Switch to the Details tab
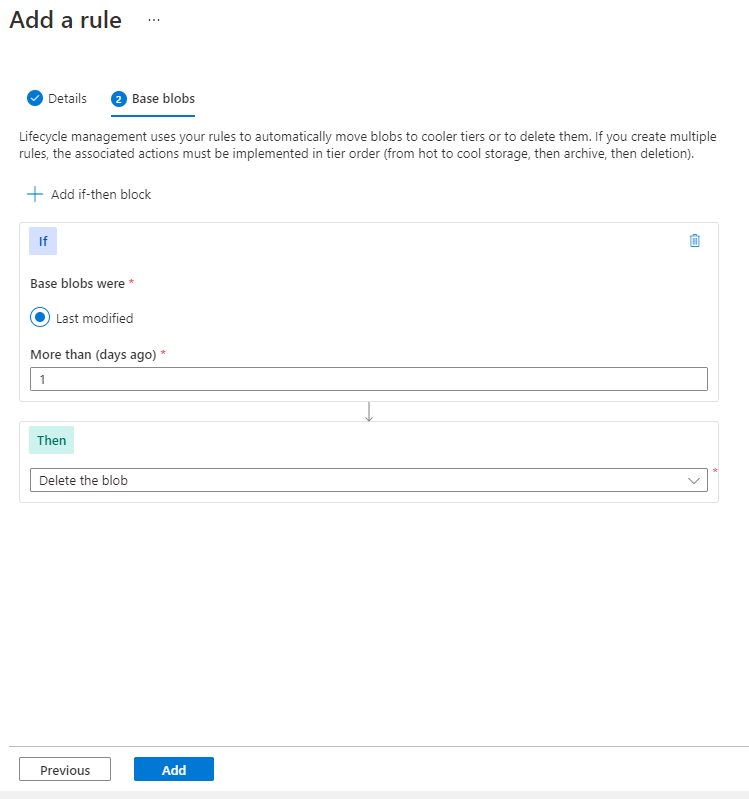Screen dimensions: 749x799 pos(67,99)
